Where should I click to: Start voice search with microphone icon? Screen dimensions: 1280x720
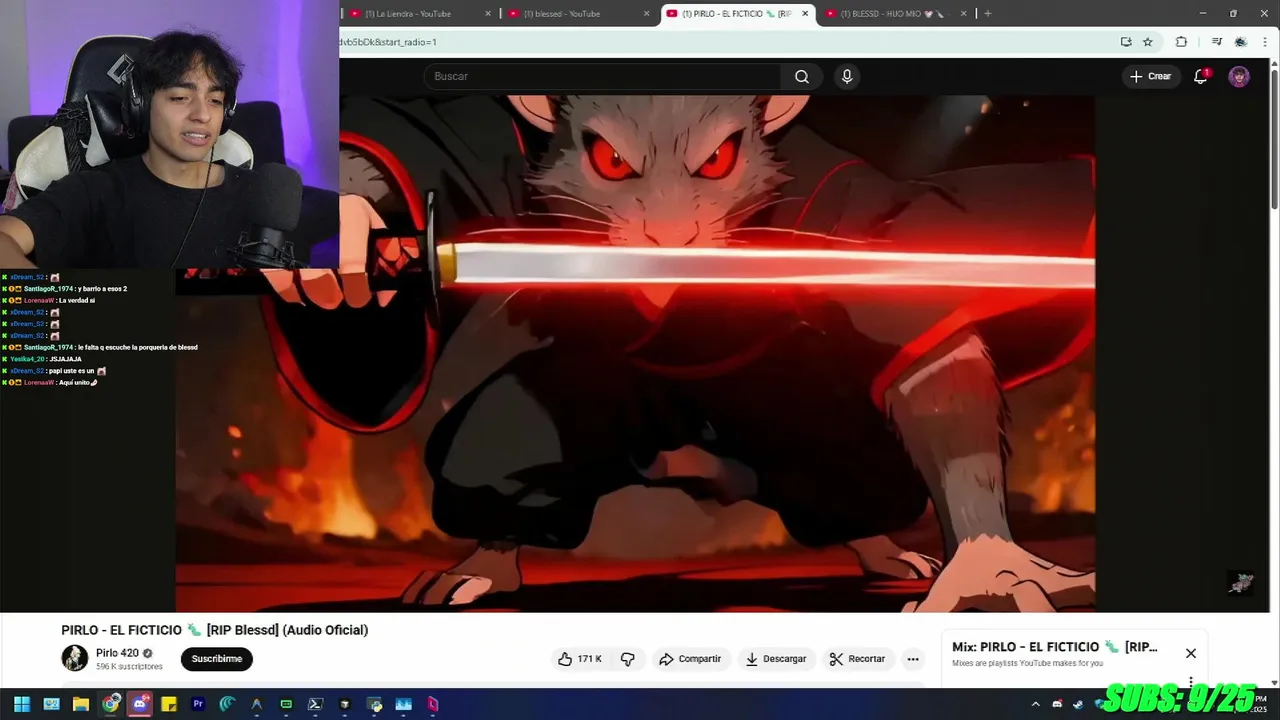point(847,77)
